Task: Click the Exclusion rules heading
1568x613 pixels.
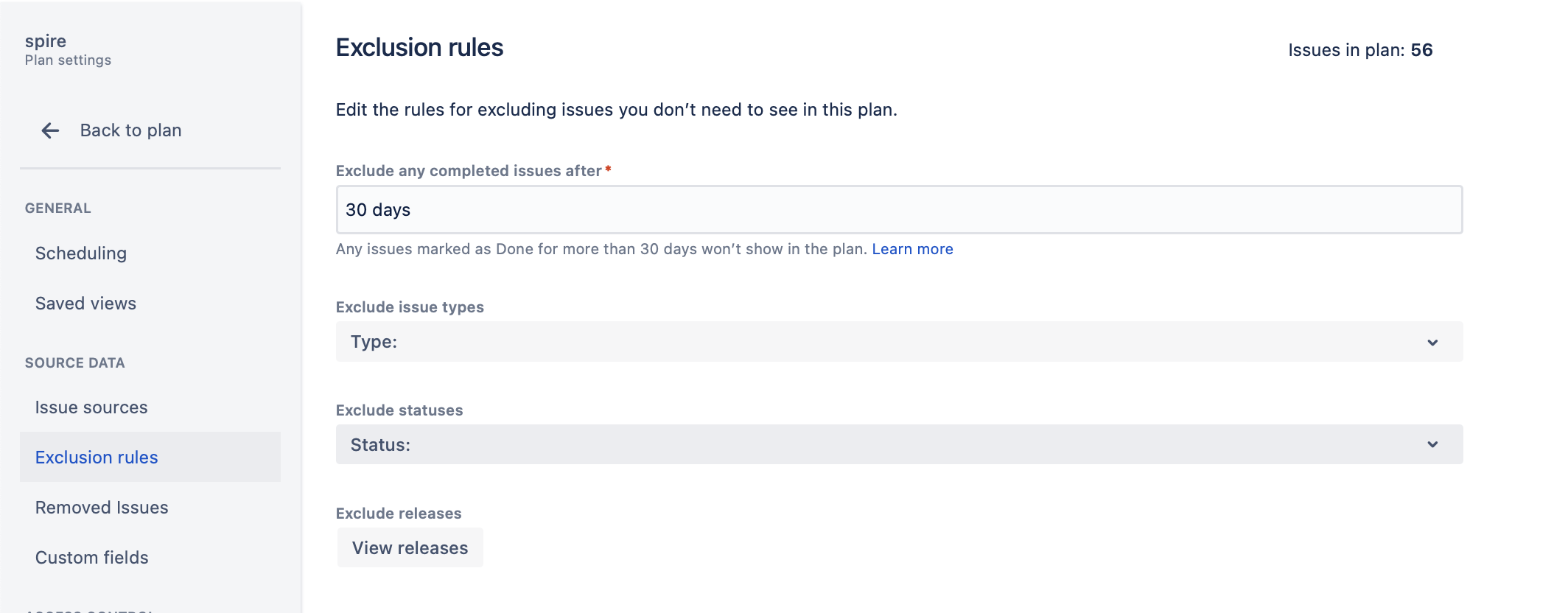Action: coord(419,48)
